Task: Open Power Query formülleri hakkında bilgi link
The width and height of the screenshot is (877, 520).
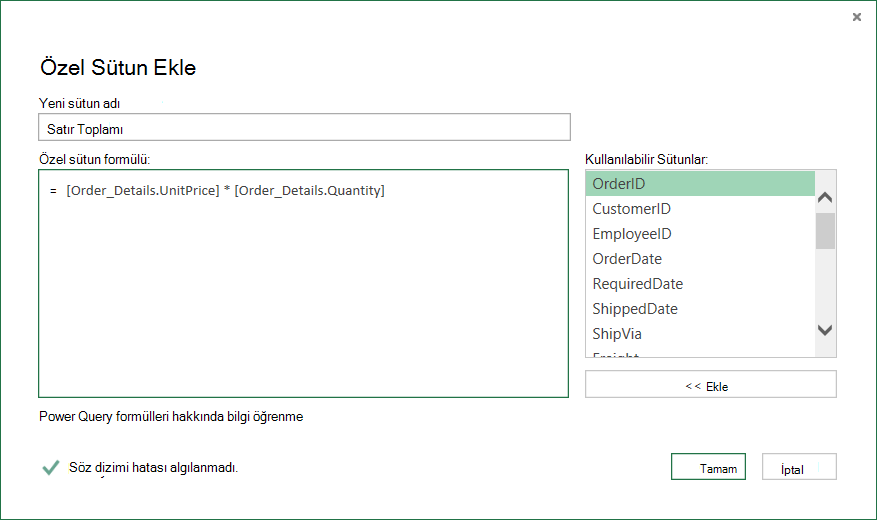Action: (x=171, y=417)
